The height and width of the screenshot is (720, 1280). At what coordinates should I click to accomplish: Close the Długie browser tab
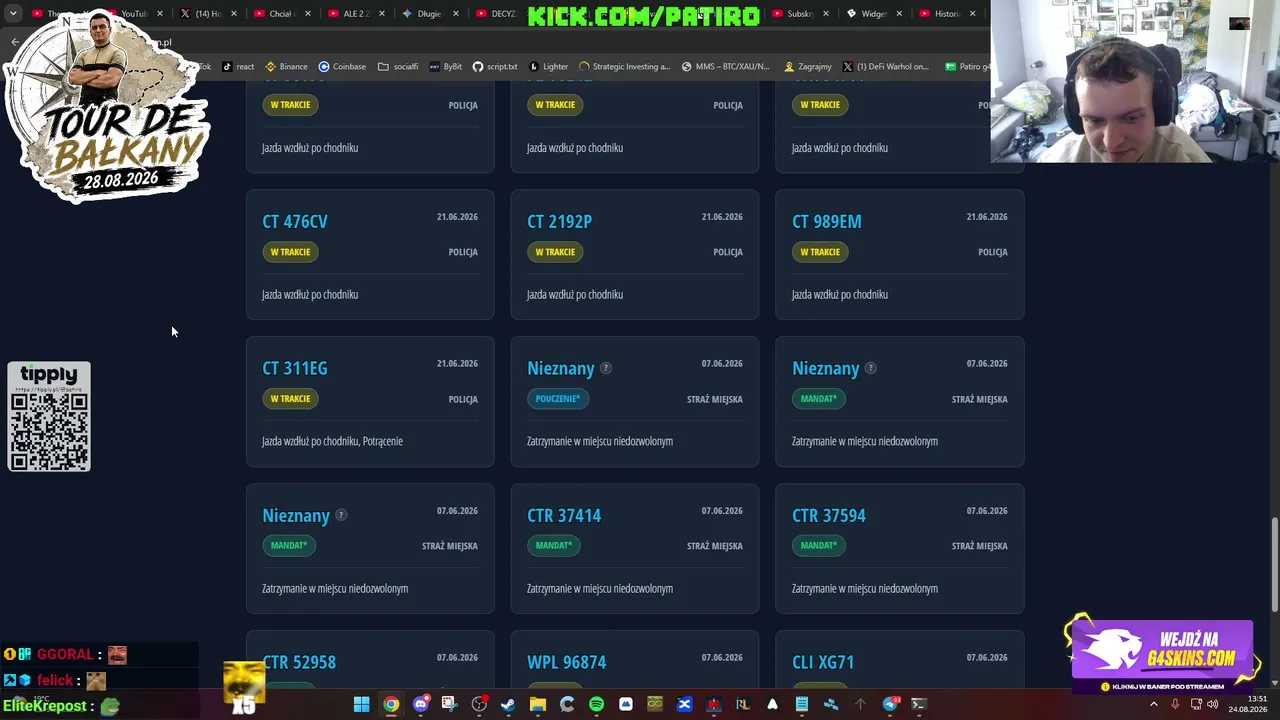tap(455, 14)
